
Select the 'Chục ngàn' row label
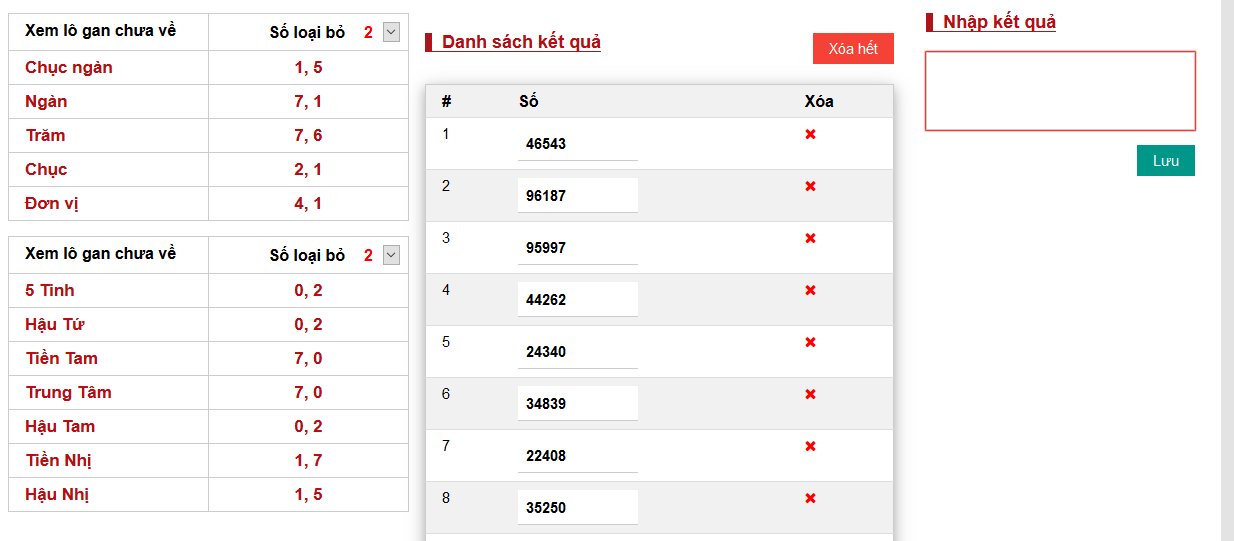point(69,68)
